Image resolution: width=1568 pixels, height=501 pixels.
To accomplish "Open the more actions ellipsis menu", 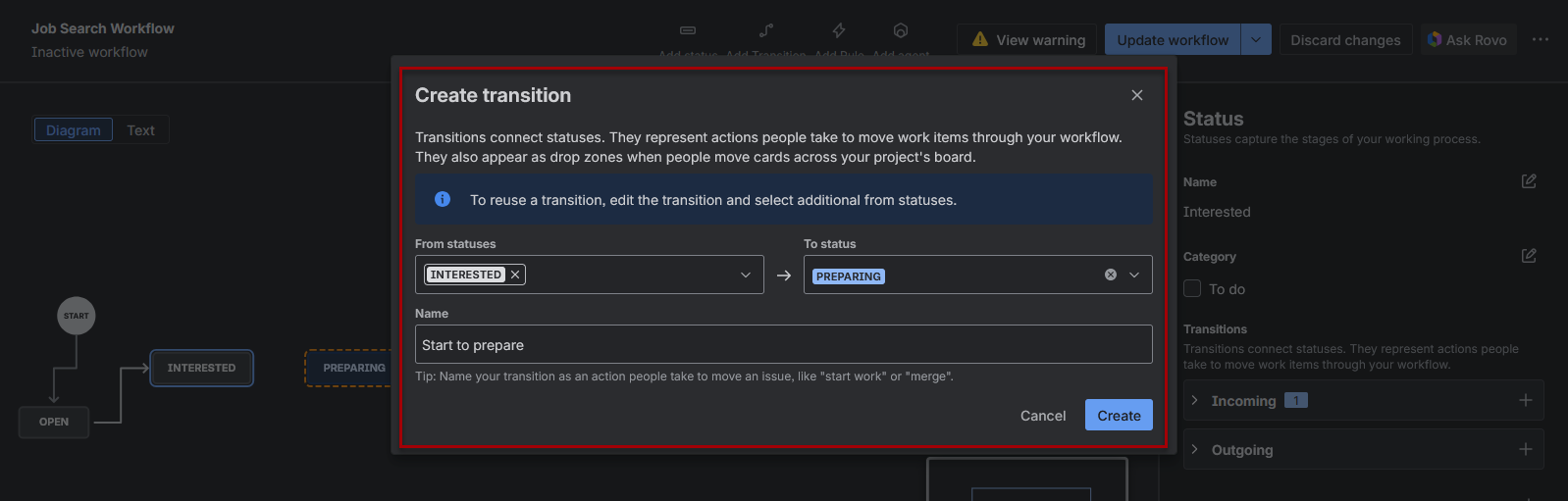I will click(1541, 40).
